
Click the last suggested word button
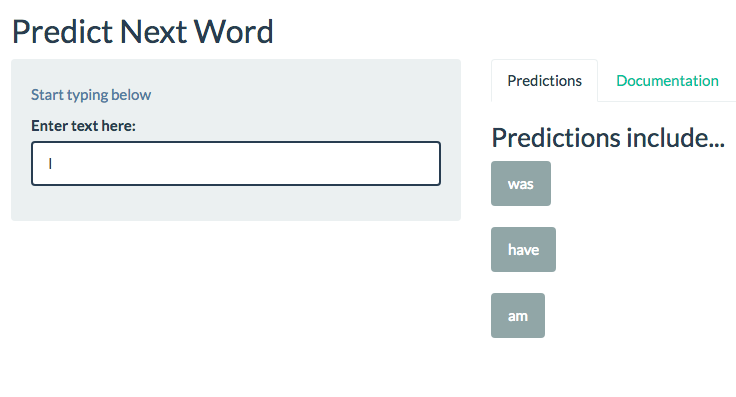pyautogui.click(x=518, y=315)
